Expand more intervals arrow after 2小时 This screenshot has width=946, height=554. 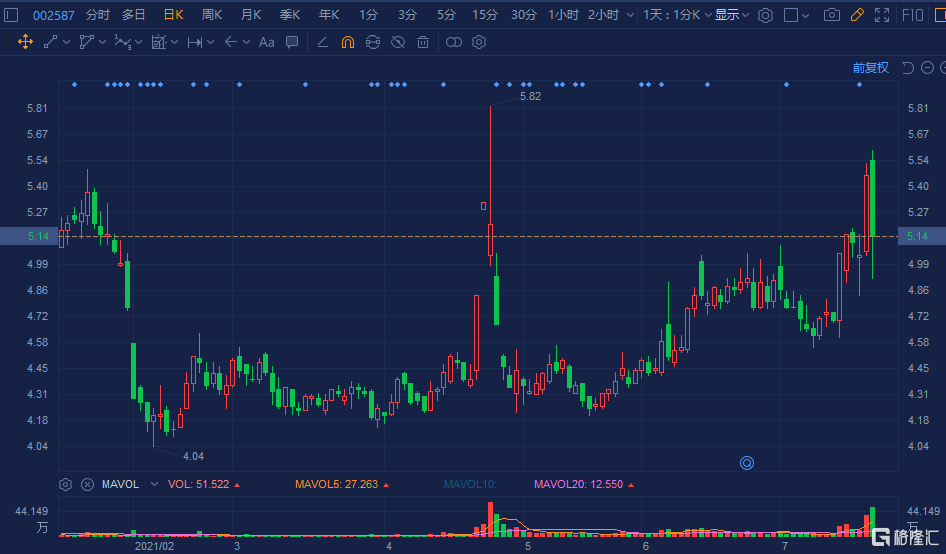(630, 15)
